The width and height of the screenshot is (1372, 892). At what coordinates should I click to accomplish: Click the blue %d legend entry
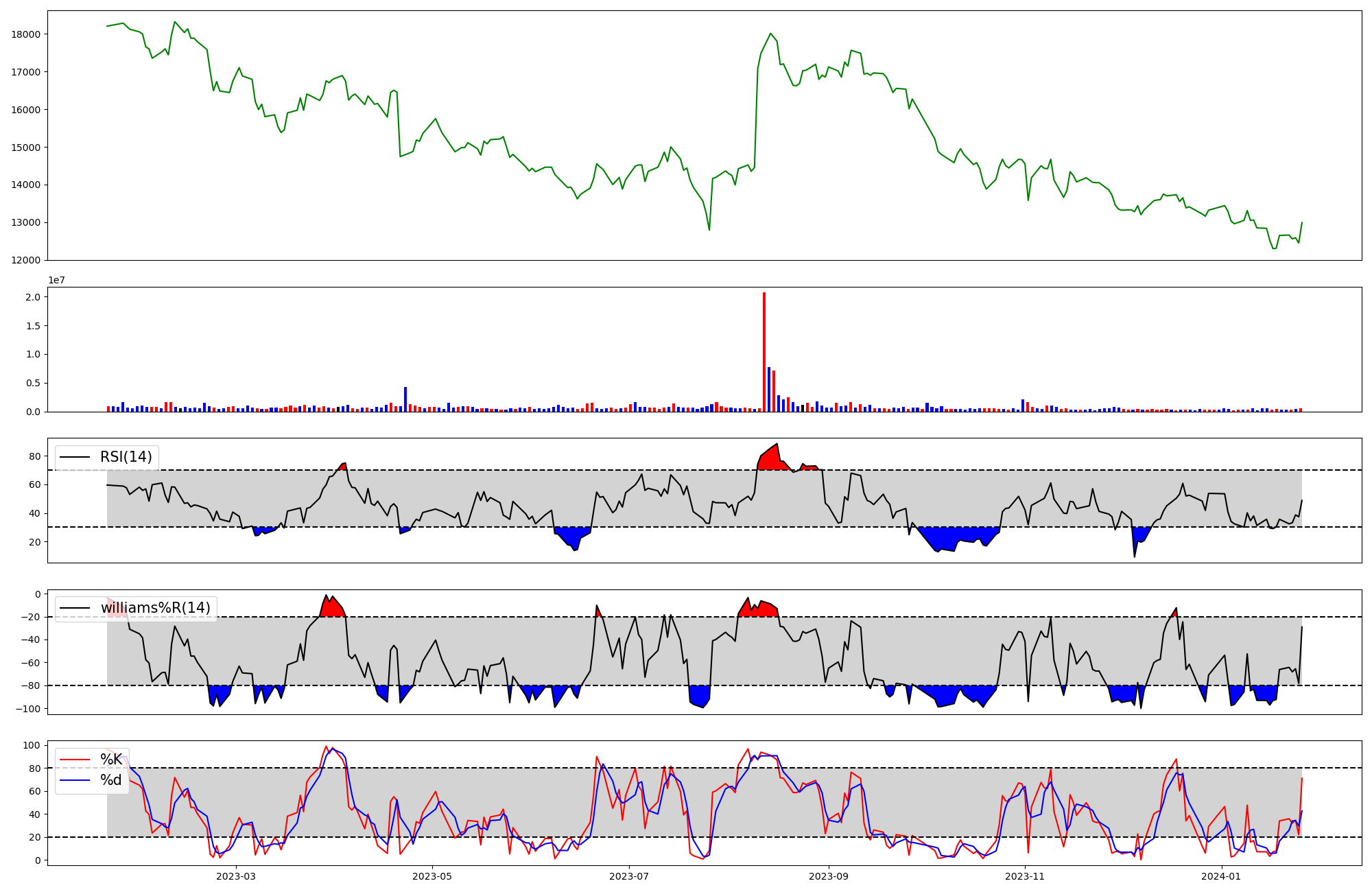coord(110,780)
